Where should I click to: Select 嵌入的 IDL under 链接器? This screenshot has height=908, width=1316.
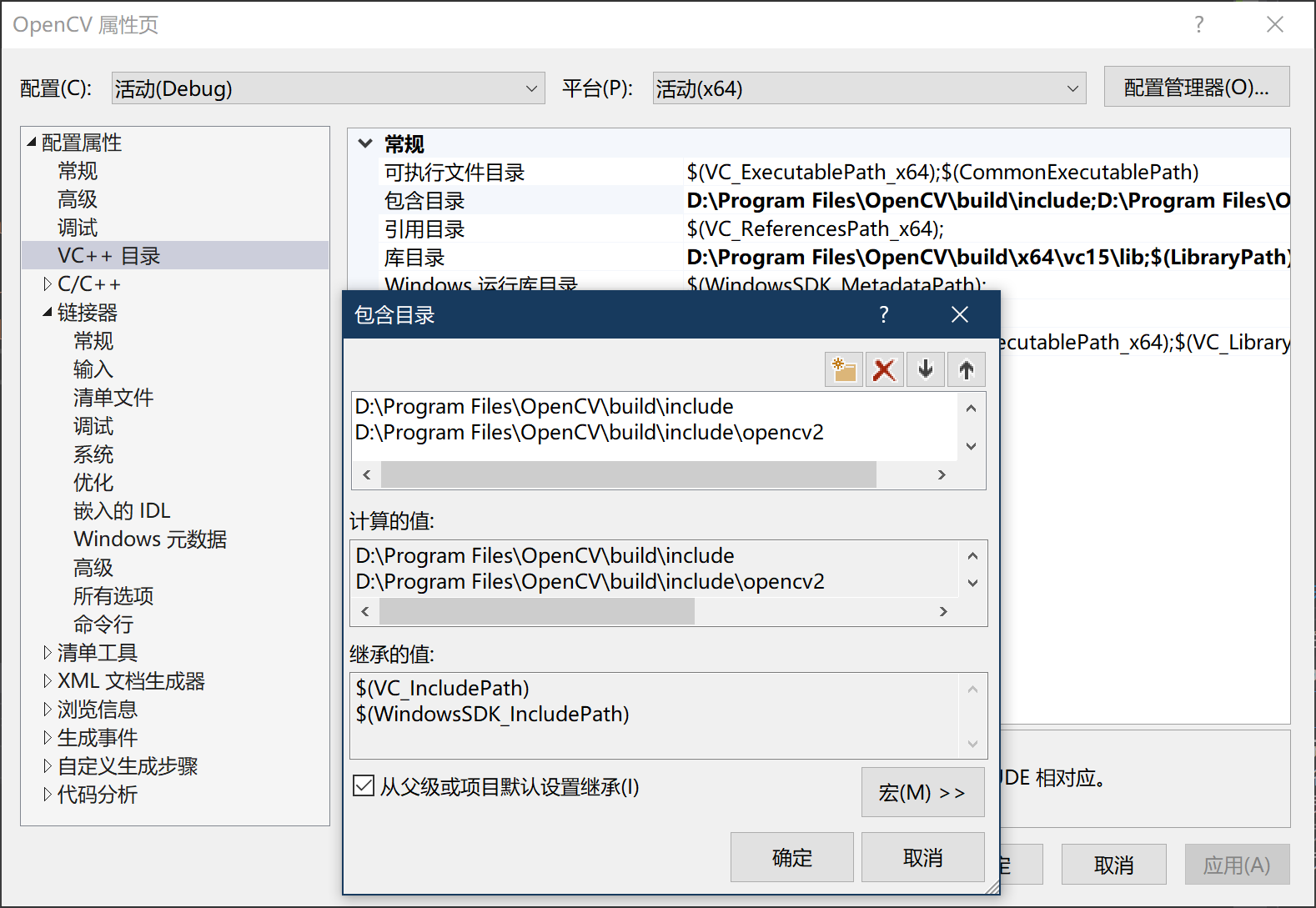coord(122,511)
